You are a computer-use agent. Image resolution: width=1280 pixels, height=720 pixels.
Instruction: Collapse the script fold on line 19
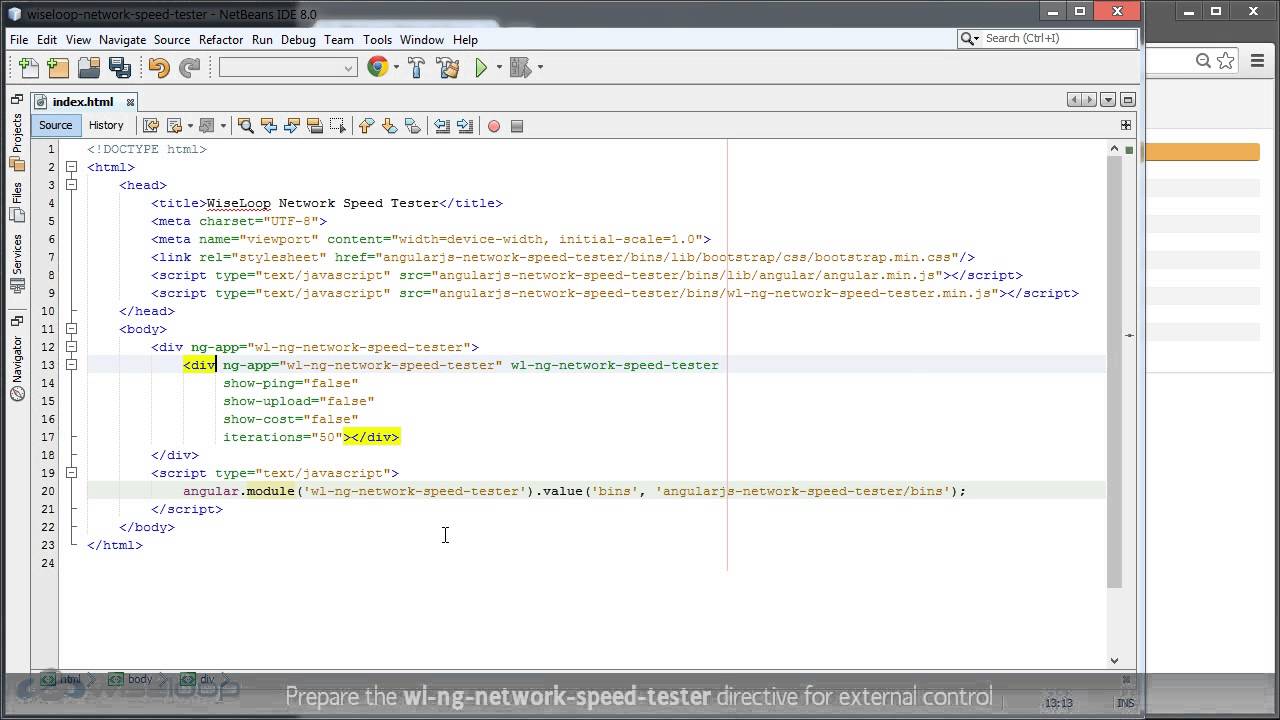pyautogui.click(x=71, y=473)
